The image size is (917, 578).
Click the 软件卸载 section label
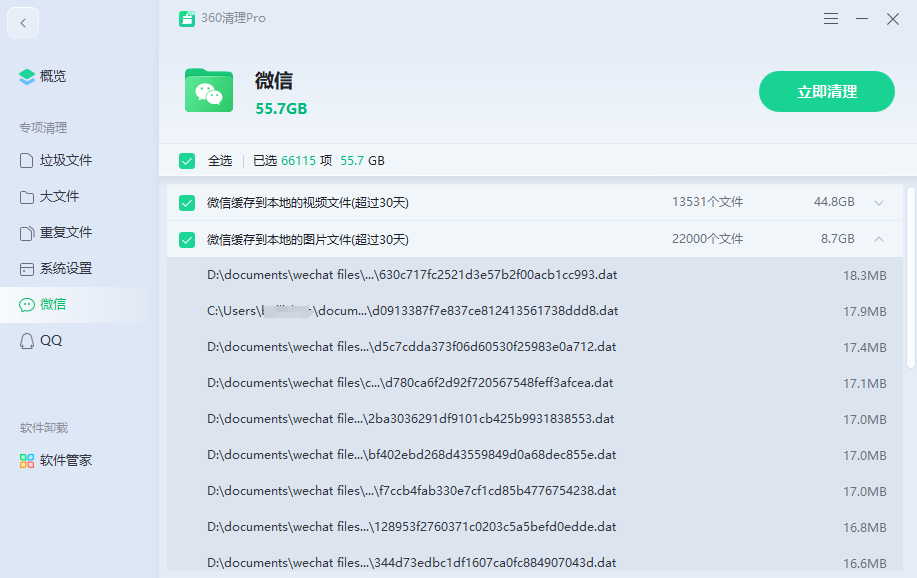click(44, 428)
